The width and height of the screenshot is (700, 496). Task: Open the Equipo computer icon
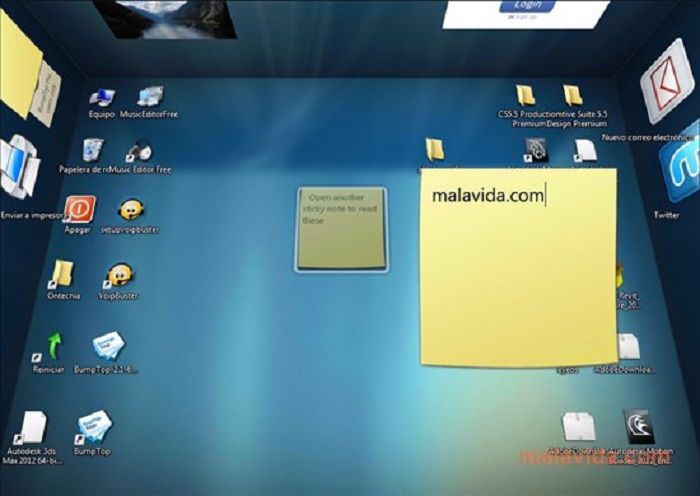click(102, 98)
